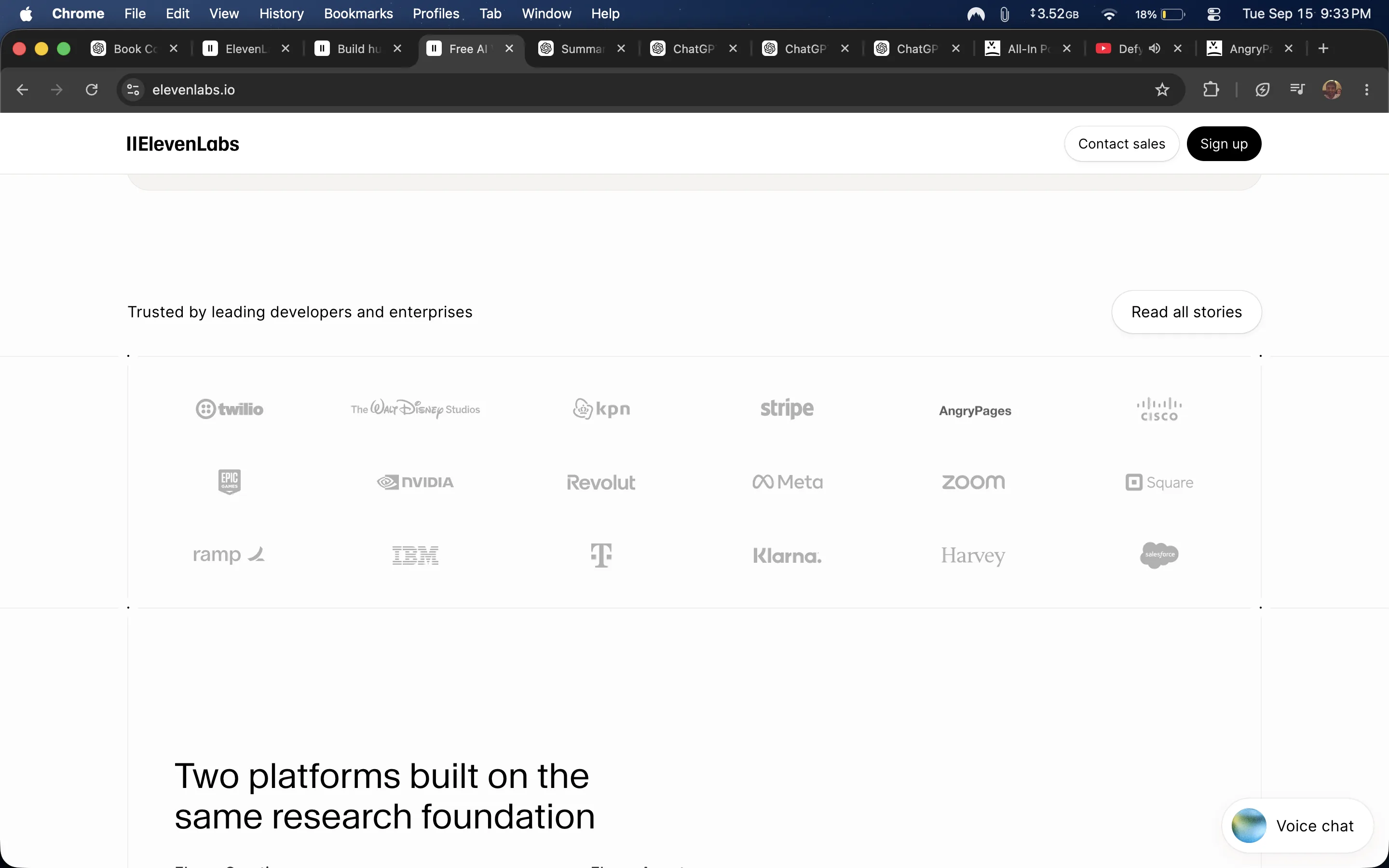
Task: Open a new tab with plus button
Action: [1323, 49]
